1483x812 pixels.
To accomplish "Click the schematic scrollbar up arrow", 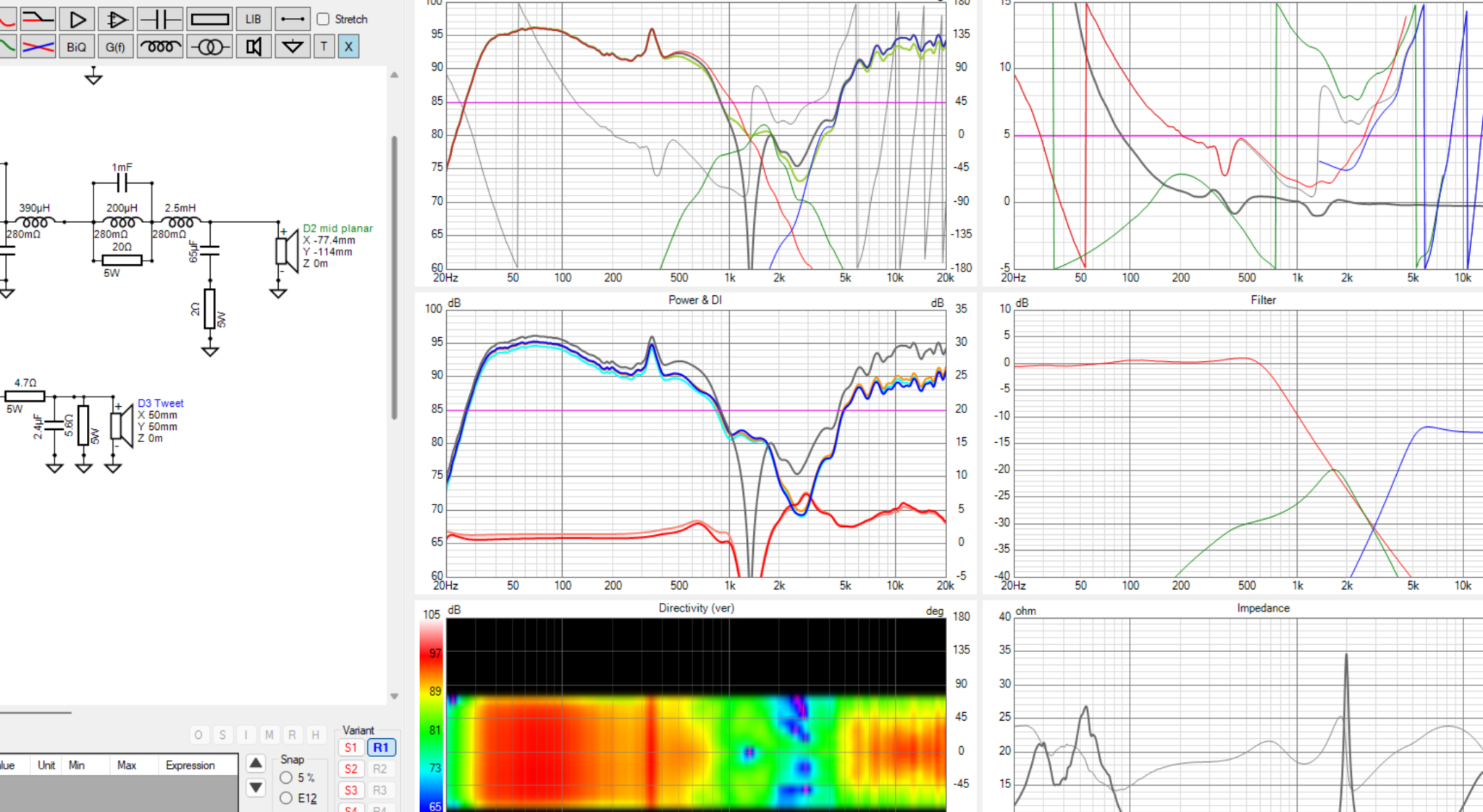I will point(395,75).
